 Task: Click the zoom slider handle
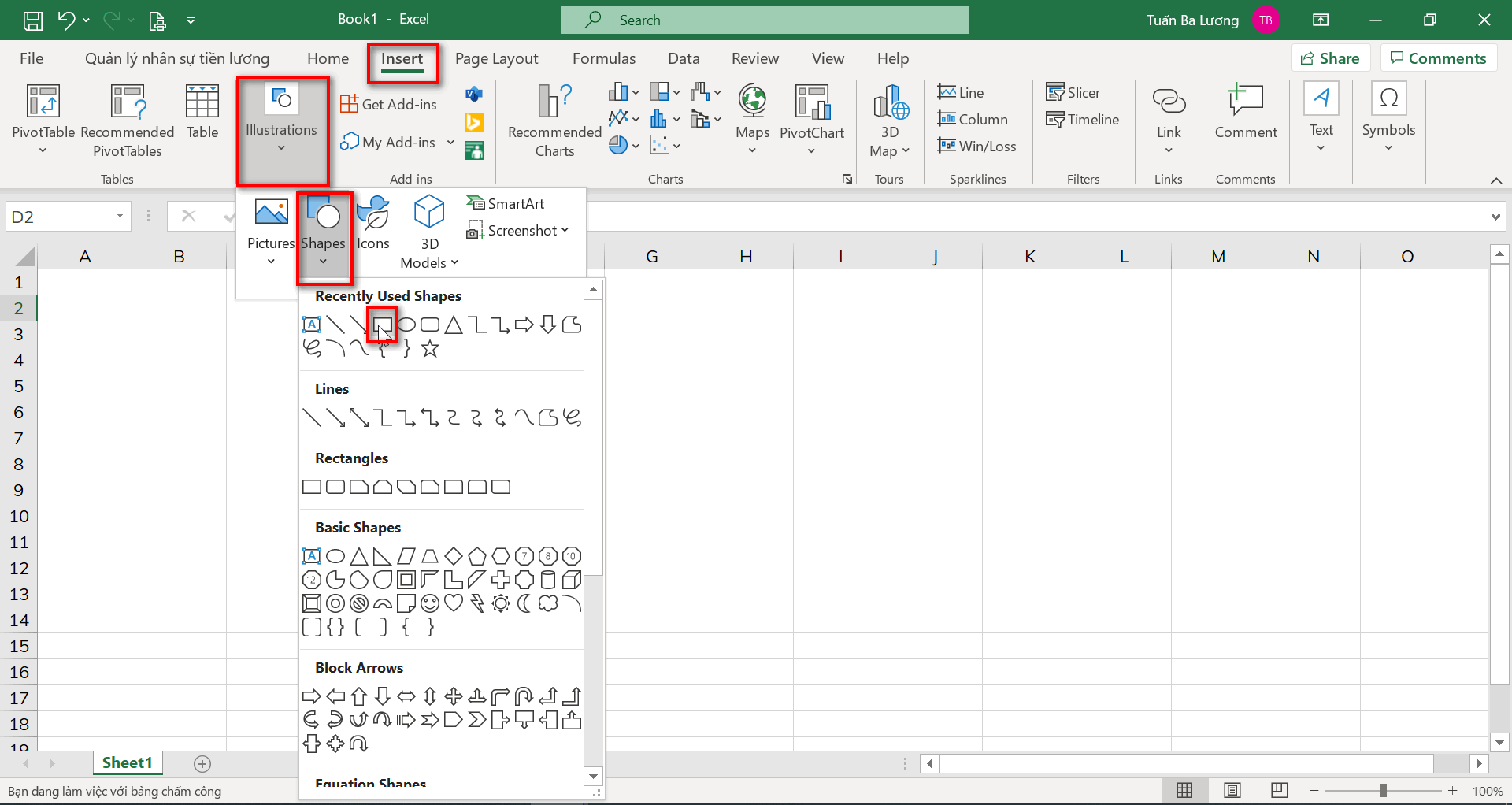pyautogui.click(x=1383, y=790)
